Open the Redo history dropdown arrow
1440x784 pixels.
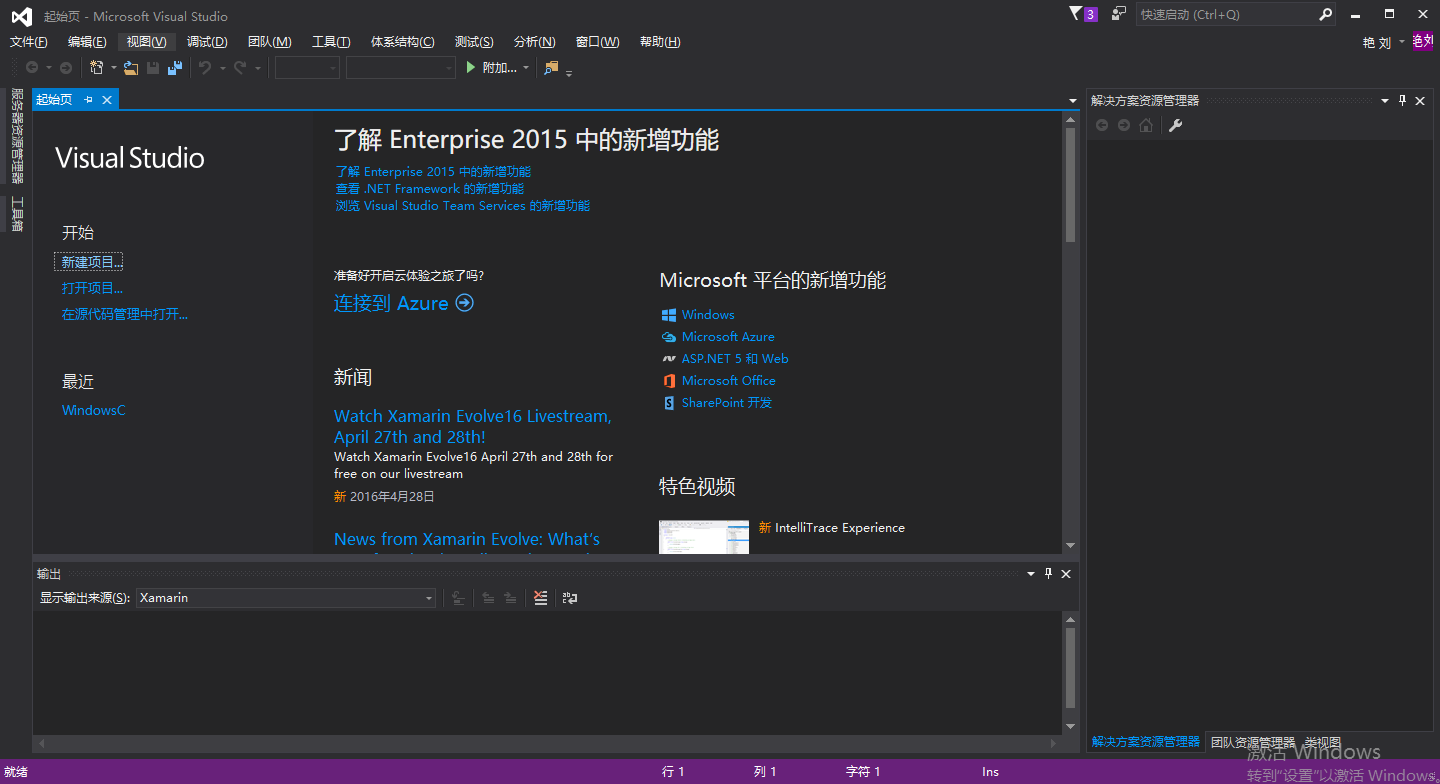[x=257, y=68]
